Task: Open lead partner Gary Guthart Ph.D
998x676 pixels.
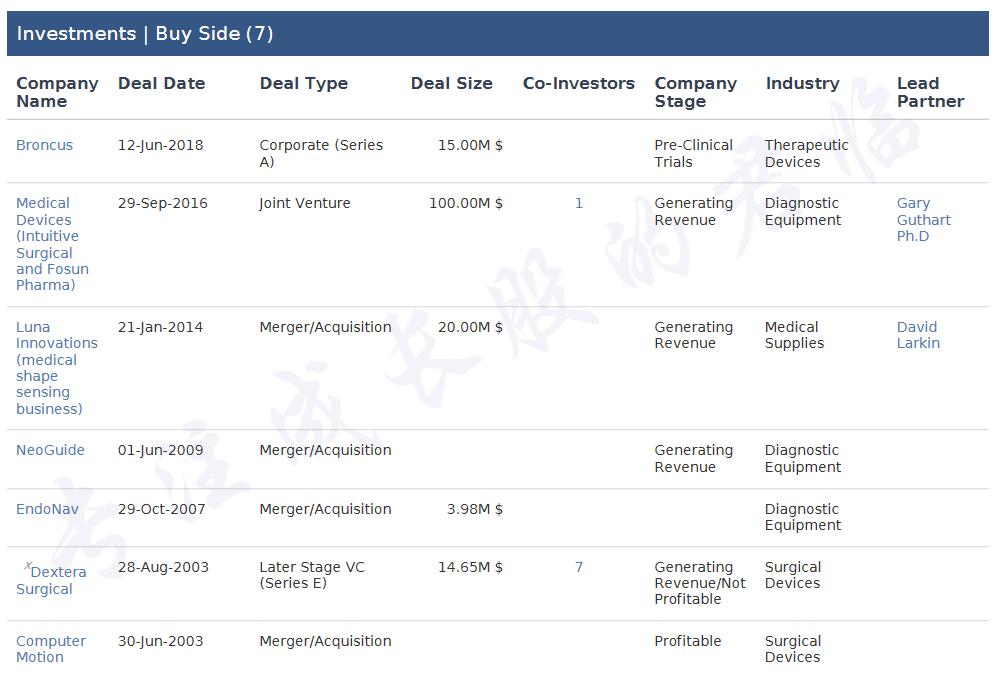Action: (923, 220)
